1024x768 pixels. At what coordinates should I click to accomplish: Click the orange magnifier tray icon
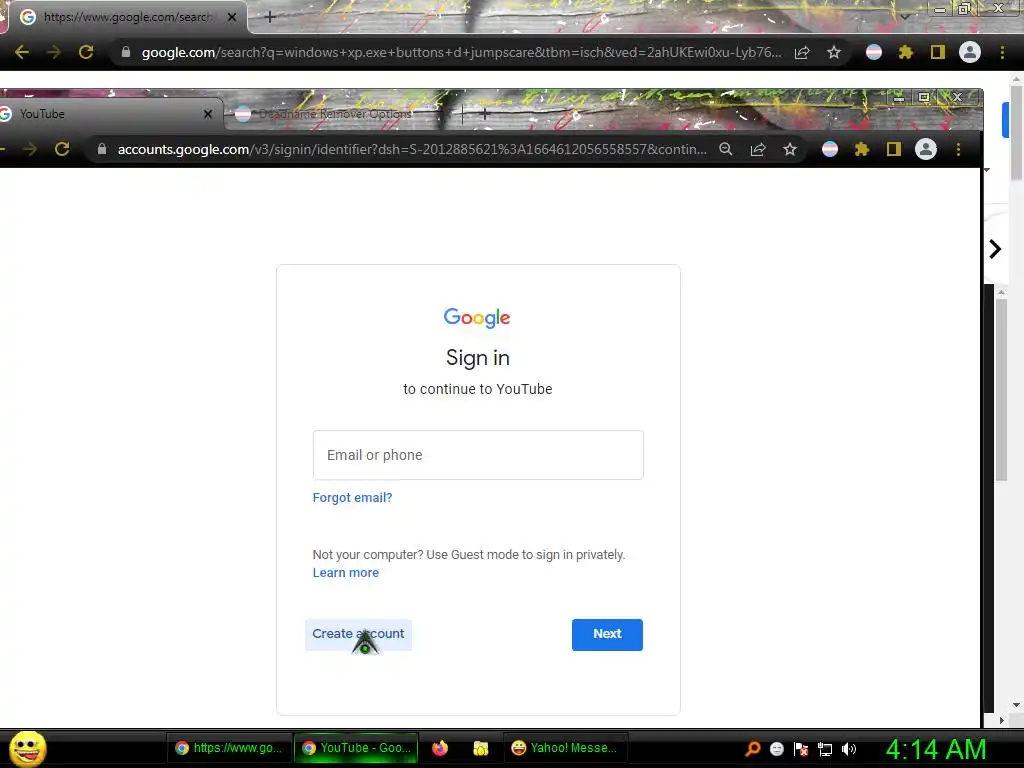753,749
